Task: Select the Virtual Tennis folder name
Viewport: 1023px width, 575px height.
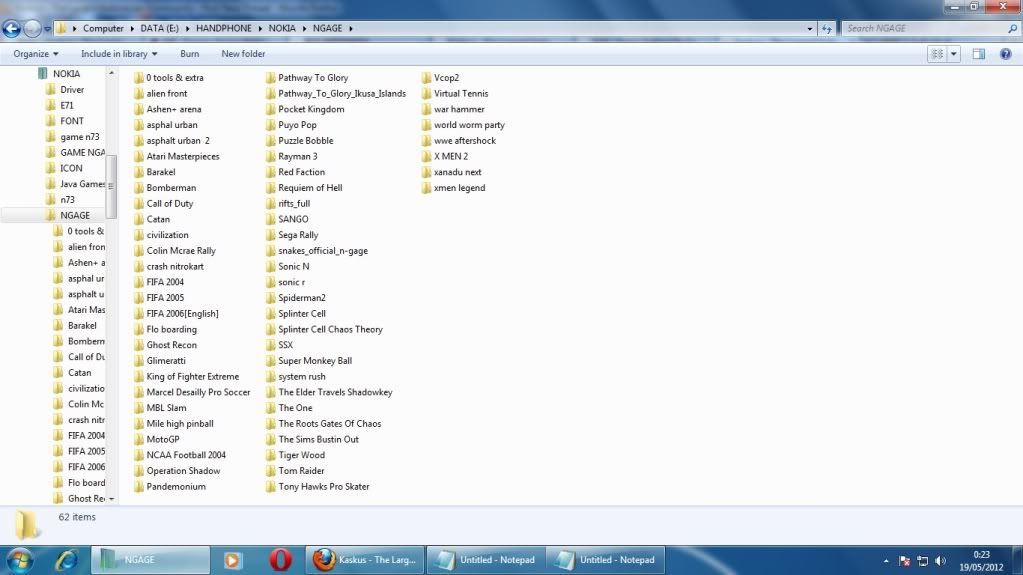Action: tap(461, 94)
